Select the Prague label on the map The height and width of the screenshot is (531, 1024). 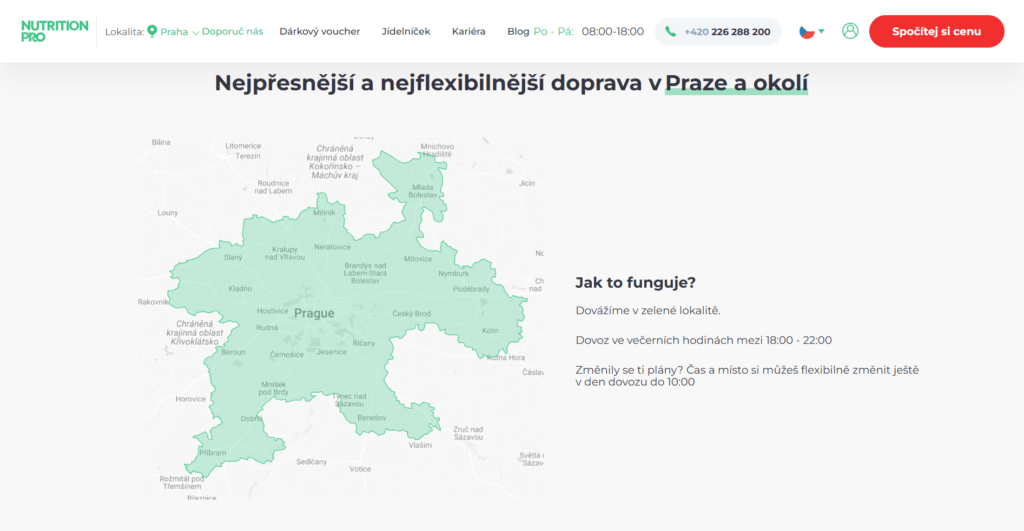point(314,314)
